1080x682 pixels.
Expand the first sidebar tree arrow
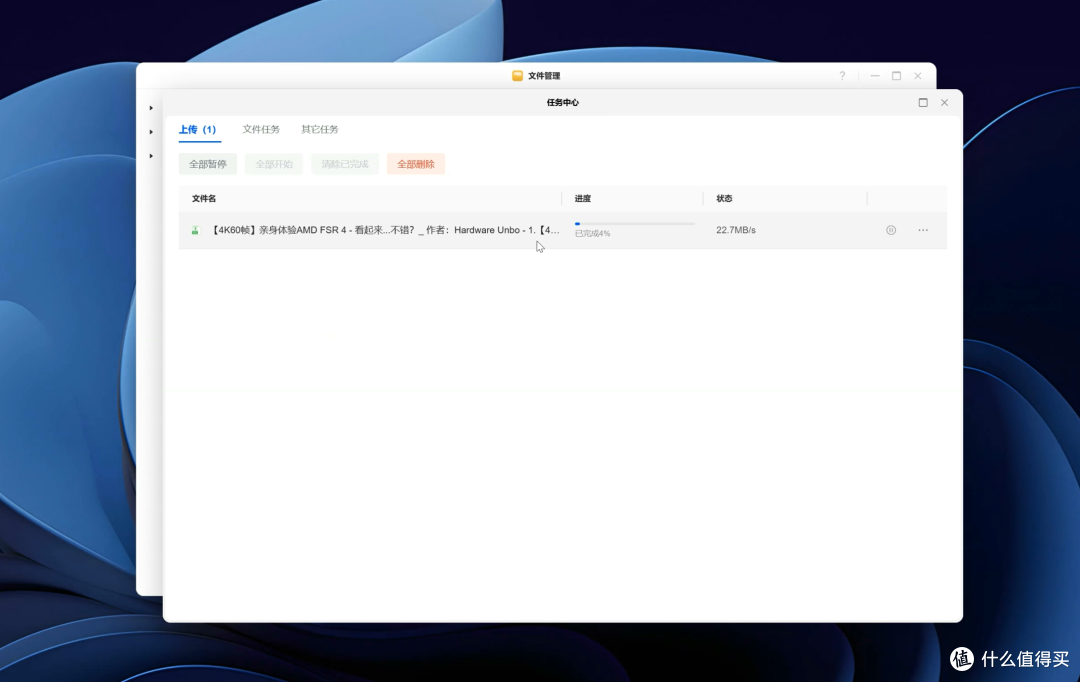click(x=151, y=107)
